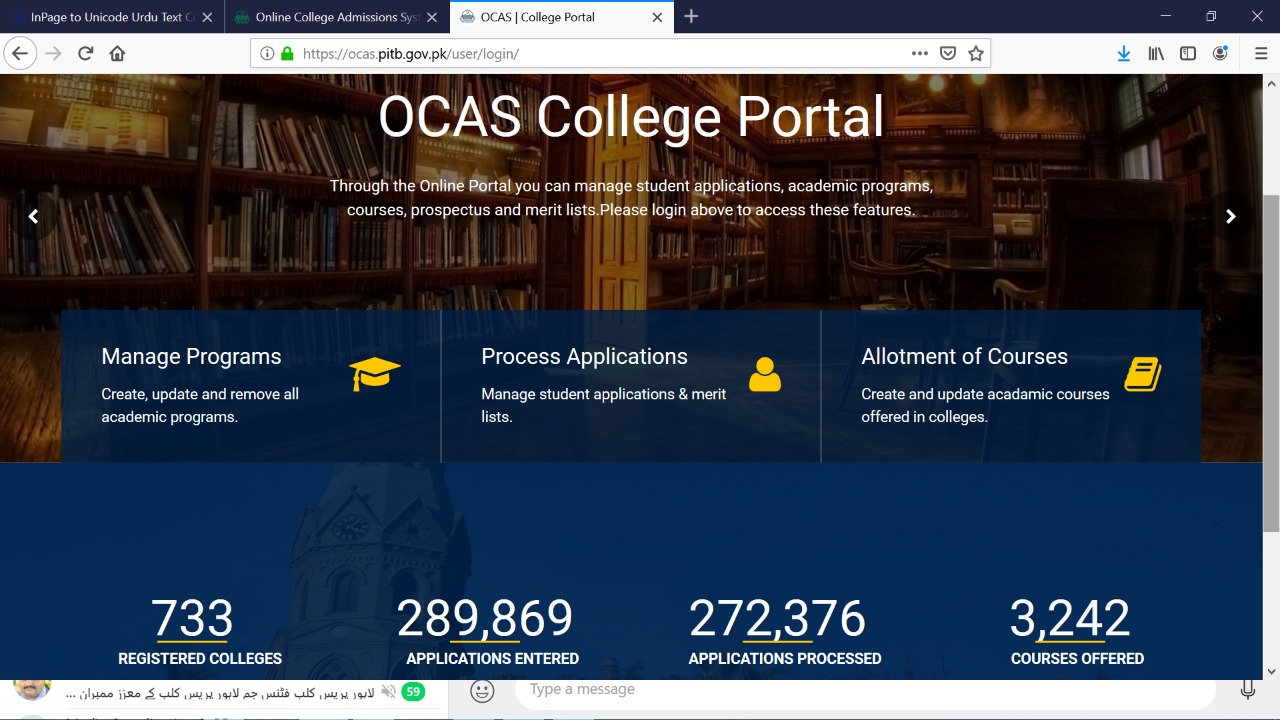Viewport: 1280px width, 720px height.
Task: Click the 733 registered colleges count
Action: click(x=192, y=618)
